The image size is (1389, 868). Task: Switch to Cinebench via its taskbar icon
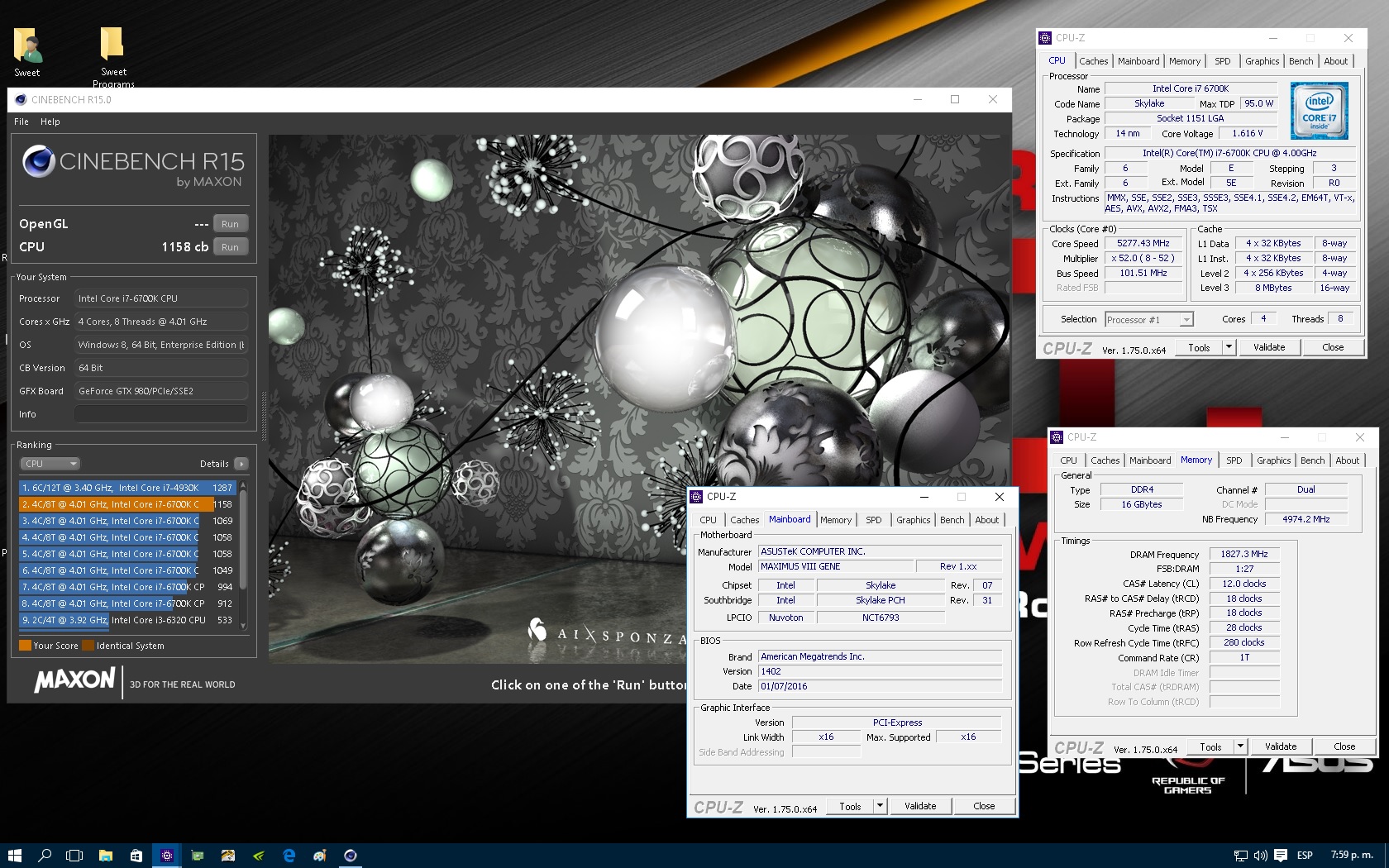(x=351, y=856)
